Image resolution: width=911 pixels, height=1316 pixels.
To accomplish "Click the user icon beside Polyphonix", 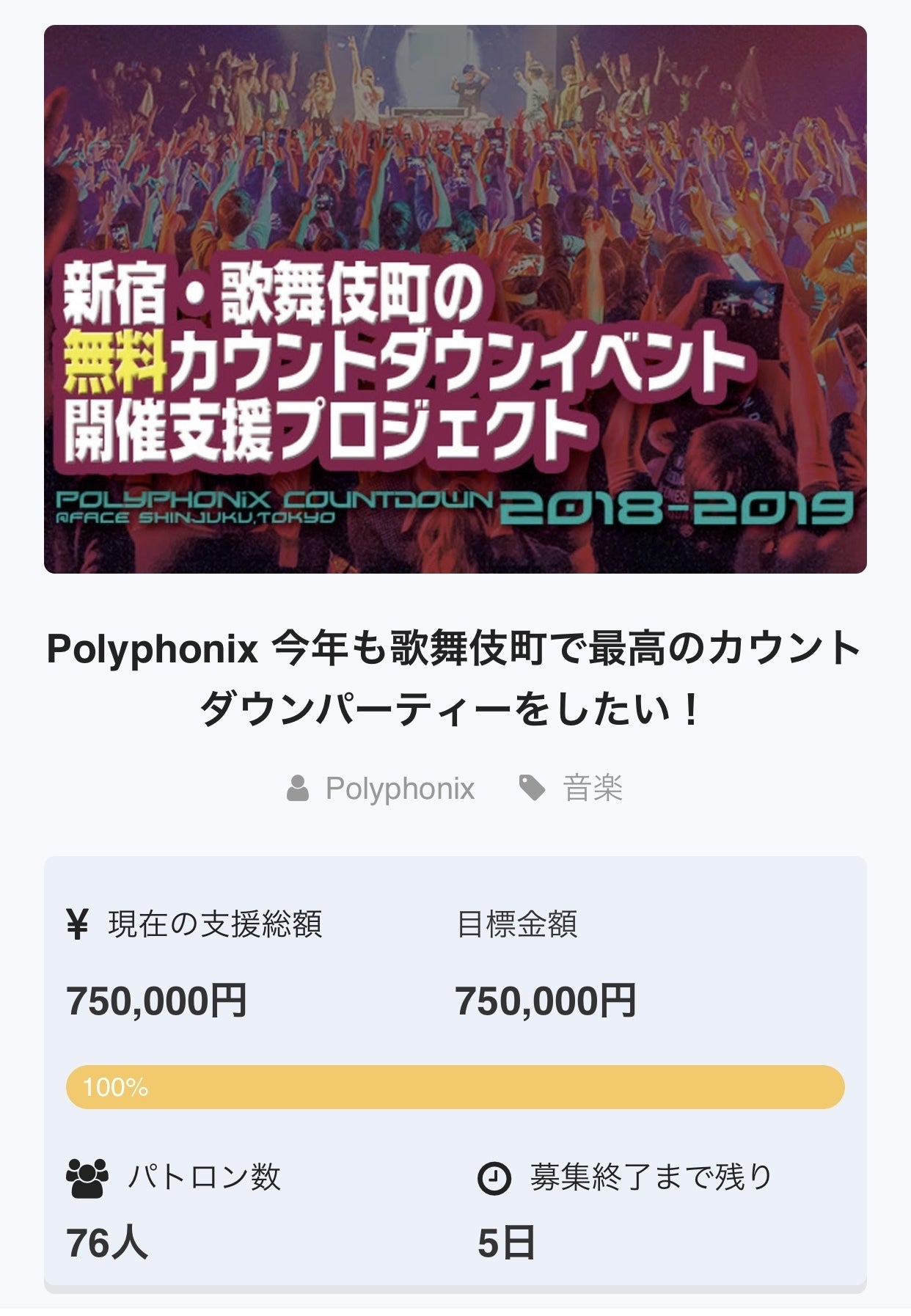I will 298,789.
